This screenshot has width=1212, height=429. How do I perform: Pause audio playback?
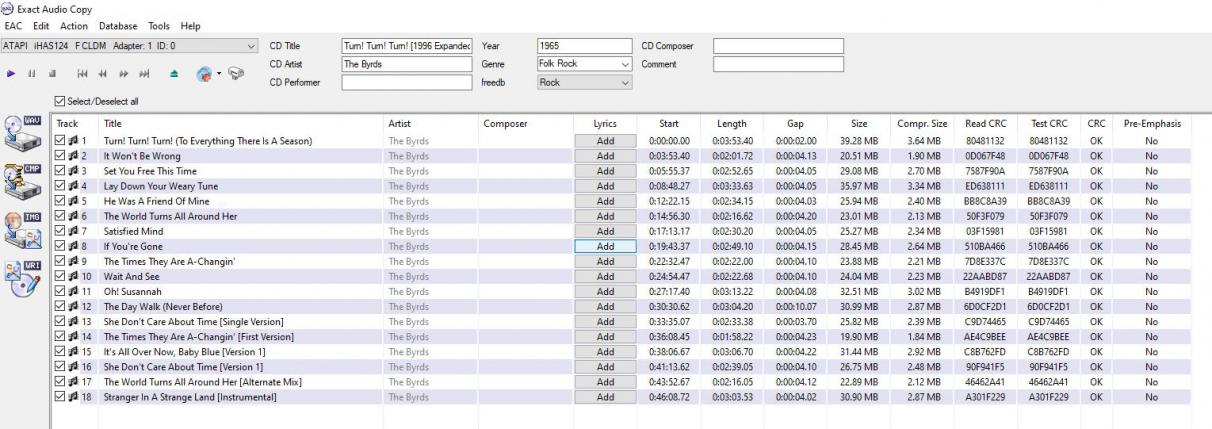coord(31,73)
